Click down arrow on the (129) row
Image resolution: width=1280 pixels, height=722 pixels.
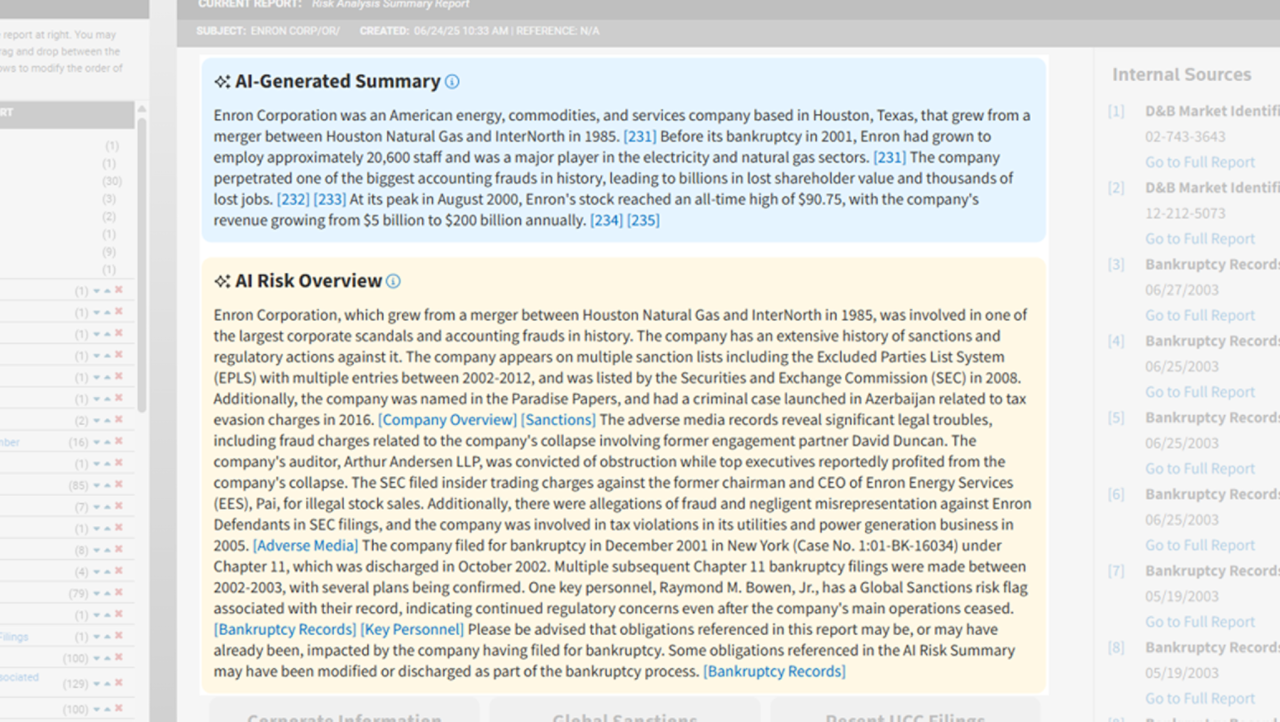point(97,681)
